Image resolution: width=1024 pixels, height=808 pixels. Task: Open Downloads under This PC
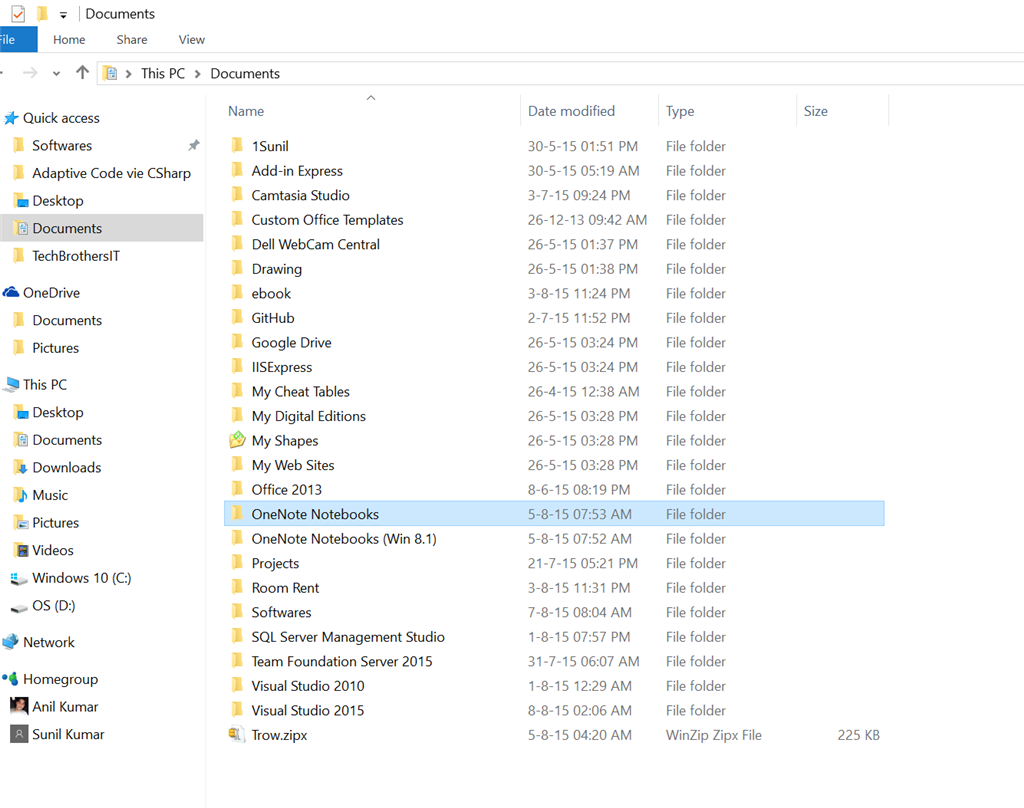(67, 468)
